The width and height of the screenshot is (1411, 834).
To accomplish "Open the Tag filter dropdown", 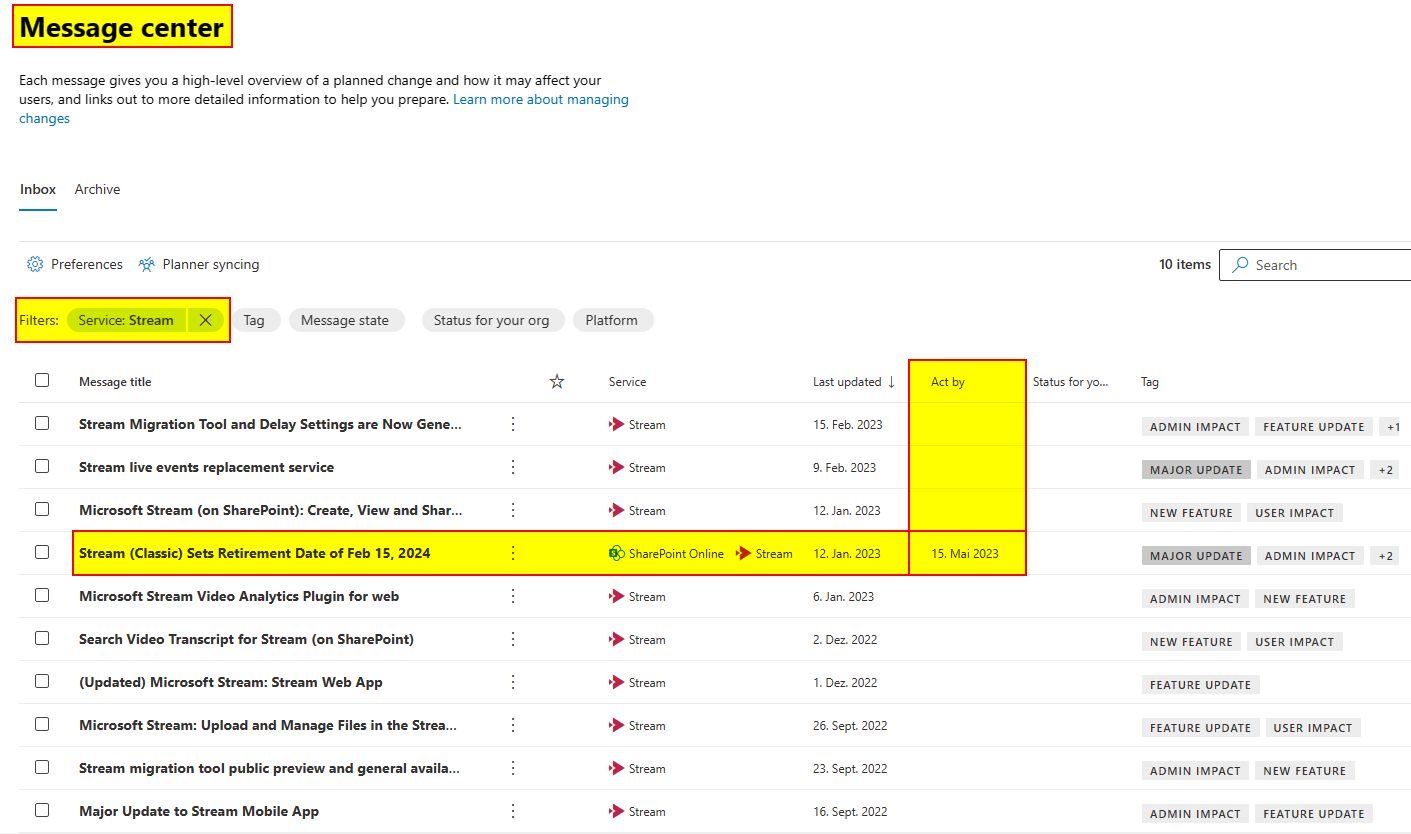I will pos(254,320).
